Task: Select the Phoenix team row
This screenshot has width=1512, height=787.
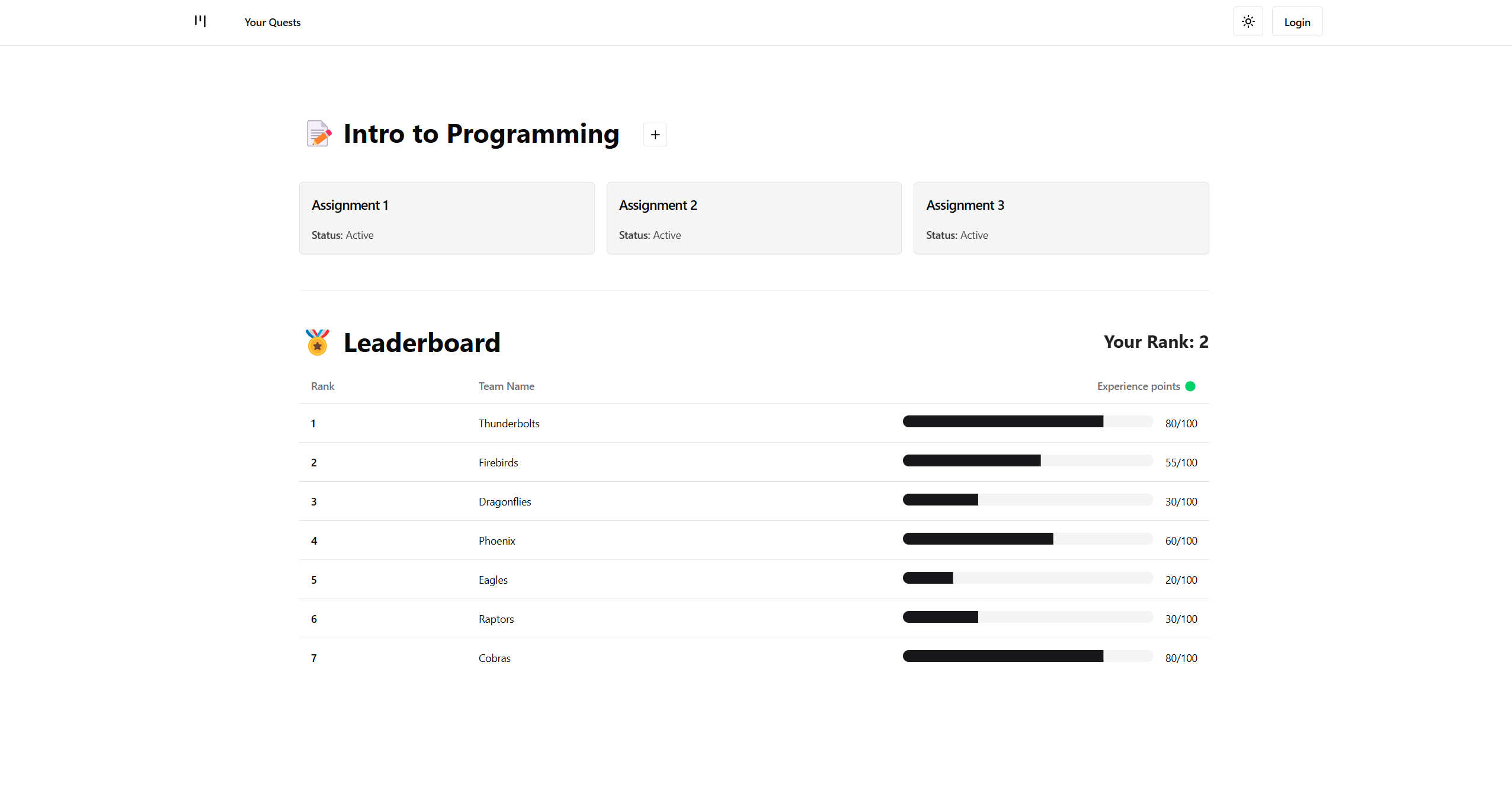Action: 754,540
